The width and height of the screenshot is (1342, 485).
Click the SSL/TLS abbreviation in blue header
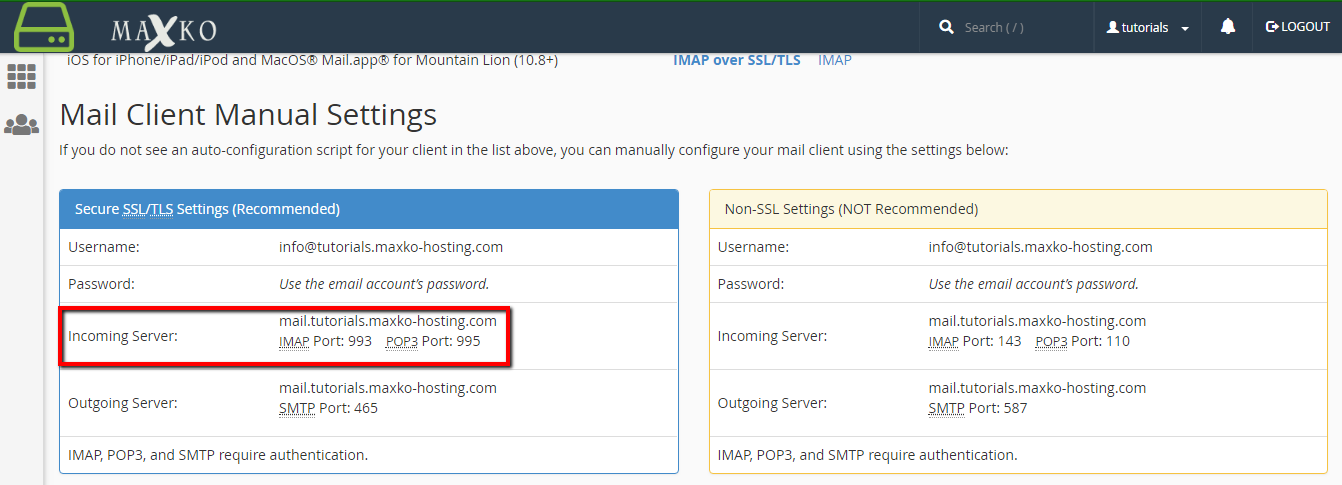148,209
